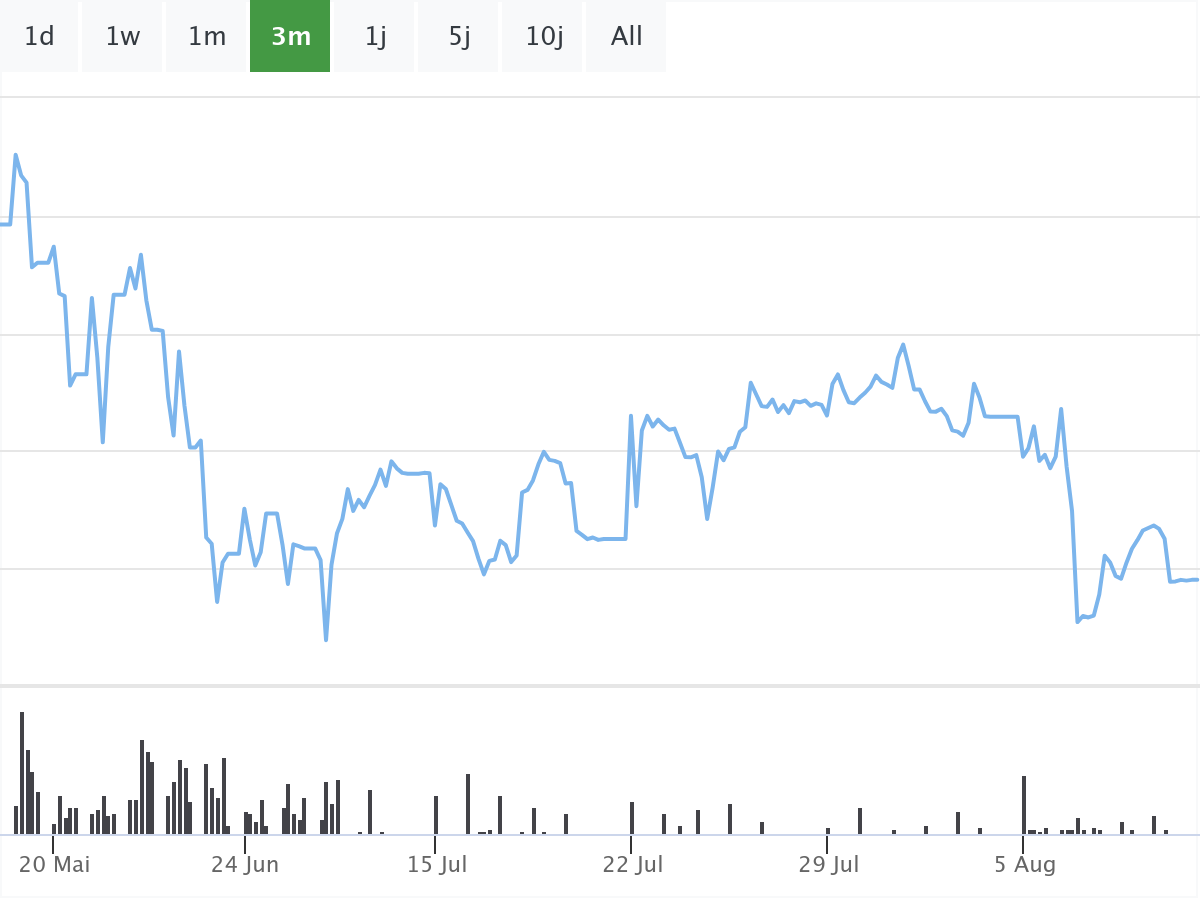Click the lowest dip of the price line
1200x900 pixels.
326,639
